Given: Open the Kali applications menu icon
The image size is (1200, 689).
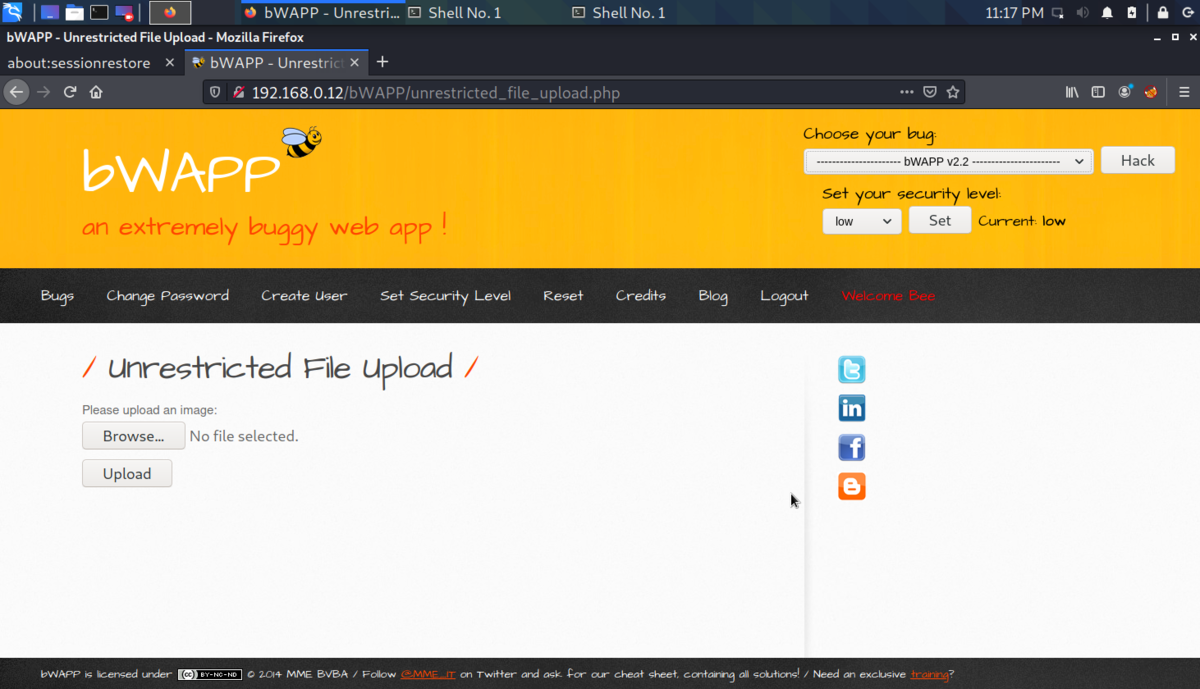Looking at the screenshot, I should coord(13,13).
